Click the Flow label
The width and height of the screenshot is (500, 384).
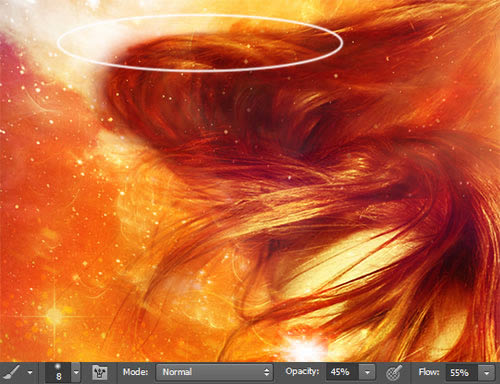429,372
